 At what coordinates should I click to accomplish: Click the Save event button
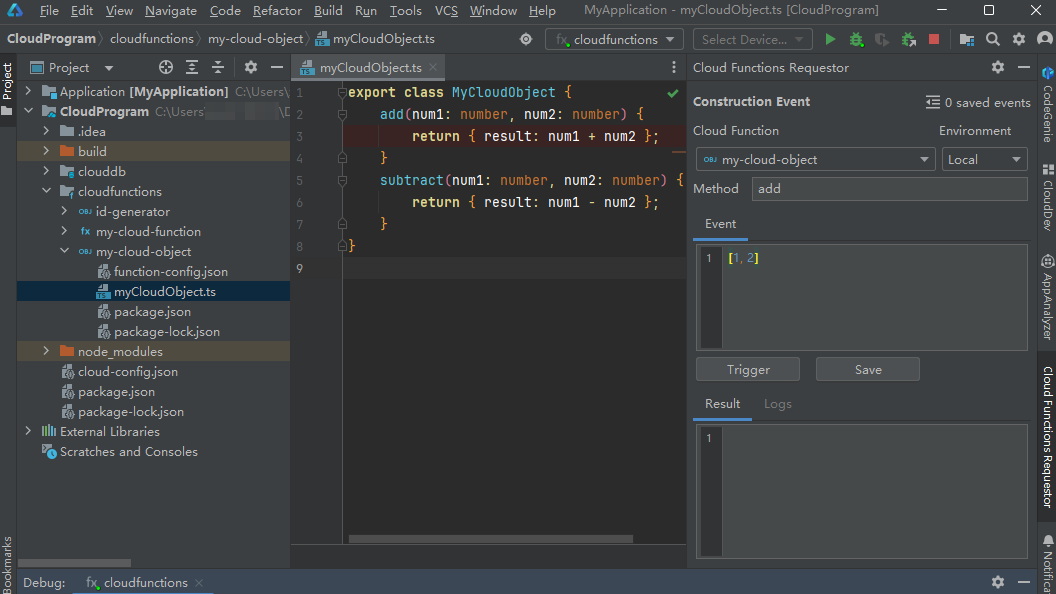867,369
